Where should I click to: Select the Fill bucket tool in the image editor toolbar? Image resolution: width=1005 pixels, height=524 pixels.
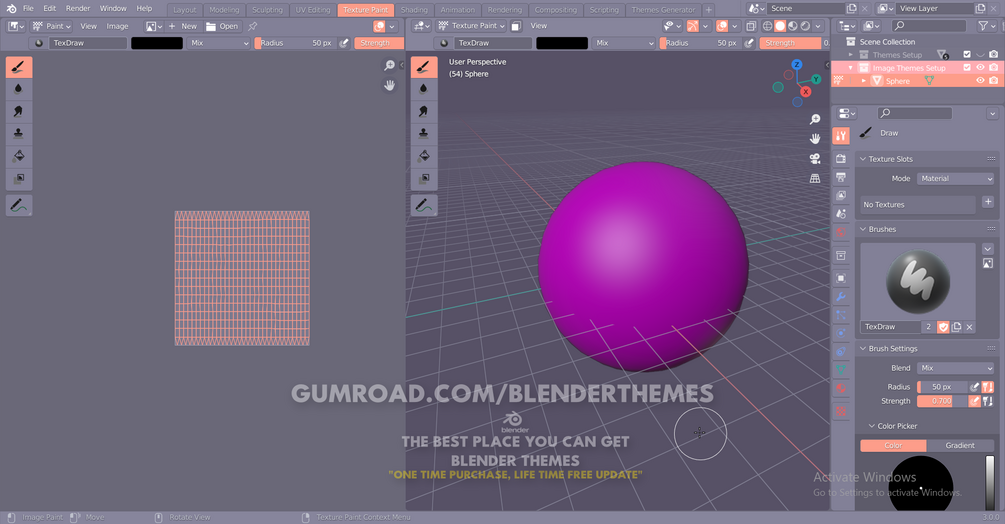(x=19, y=156)
